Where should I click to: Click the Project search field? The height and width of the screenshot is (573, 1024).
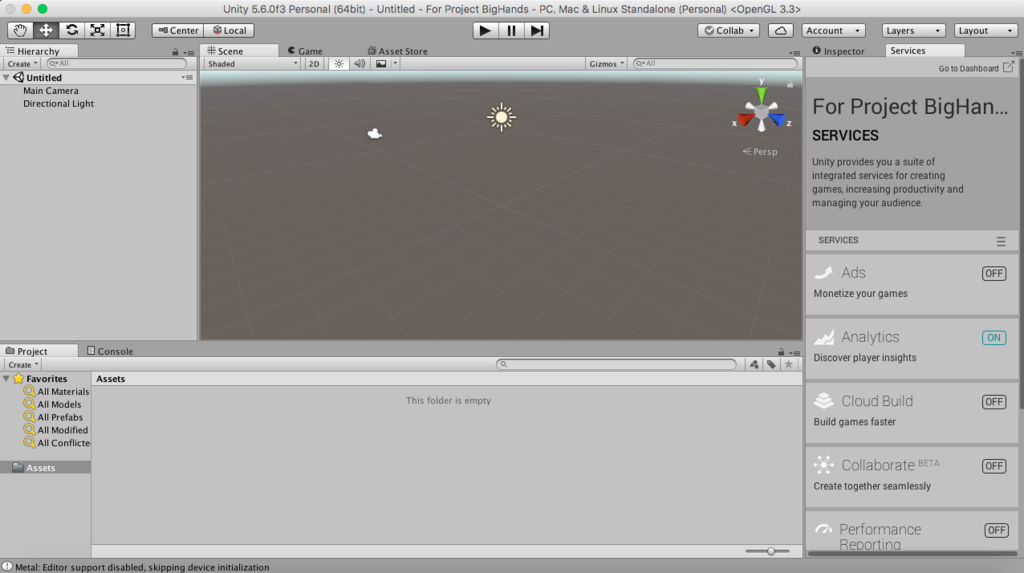click(x=616, y=364)
